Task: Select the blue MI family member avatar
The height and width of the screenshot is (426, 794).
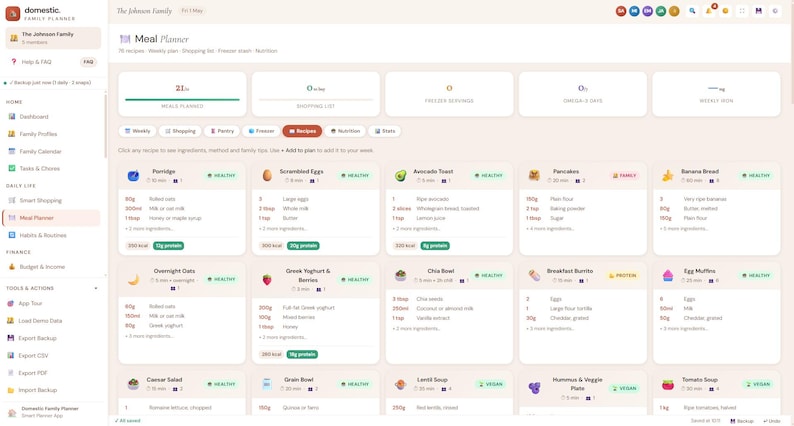Action: coord(634,11)
